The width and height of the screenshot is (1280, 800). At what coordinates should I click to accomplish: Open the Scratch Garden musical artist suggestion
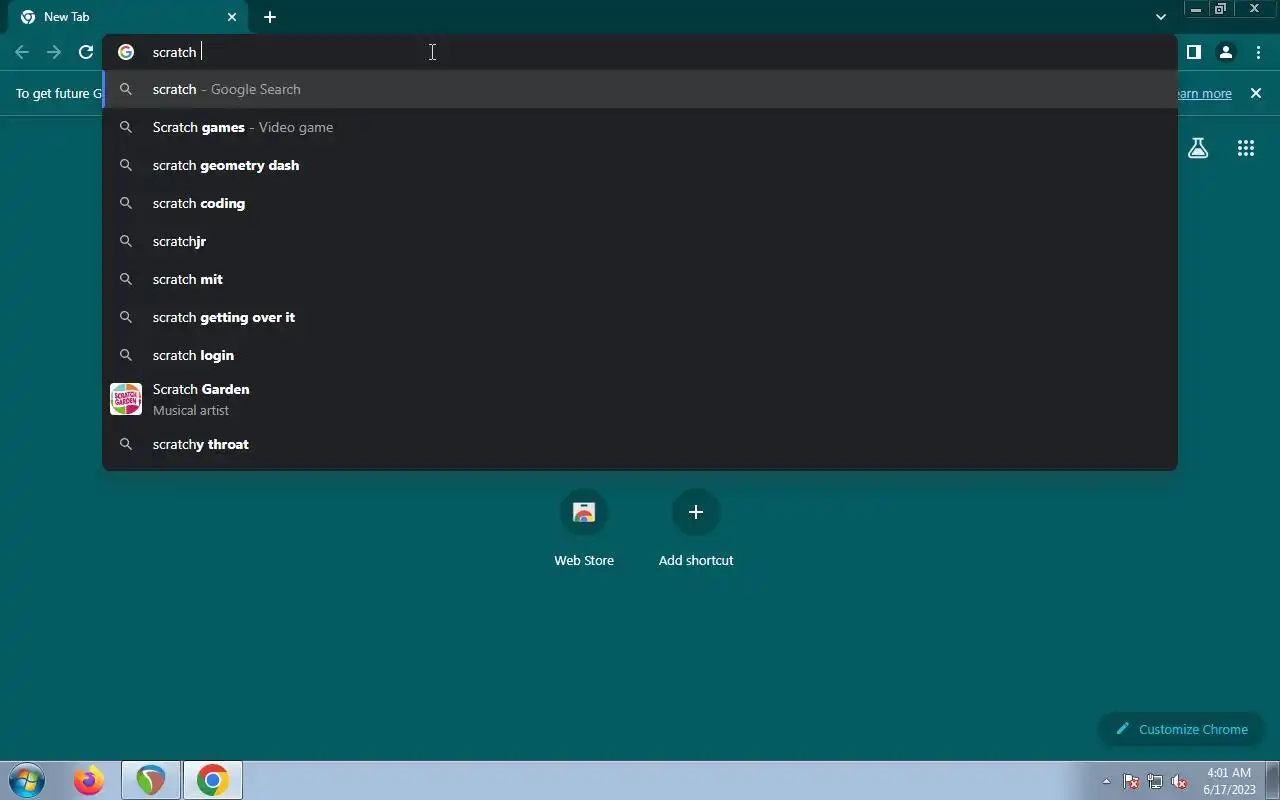[x=640, y=399]
